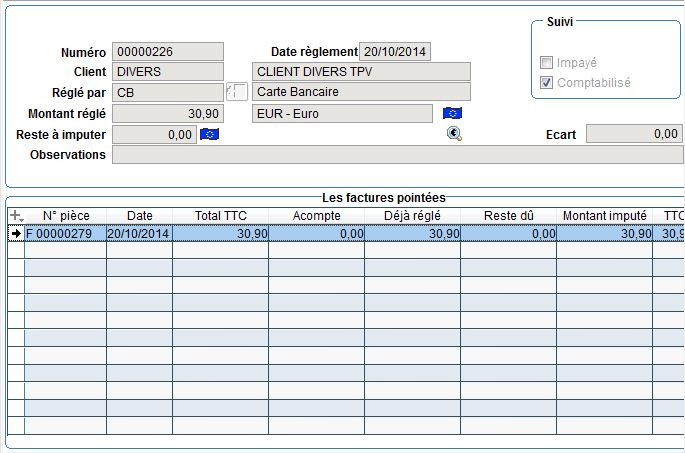Sort by the N° pièce column header
The image size is (685, 453).
coord(66,216)
